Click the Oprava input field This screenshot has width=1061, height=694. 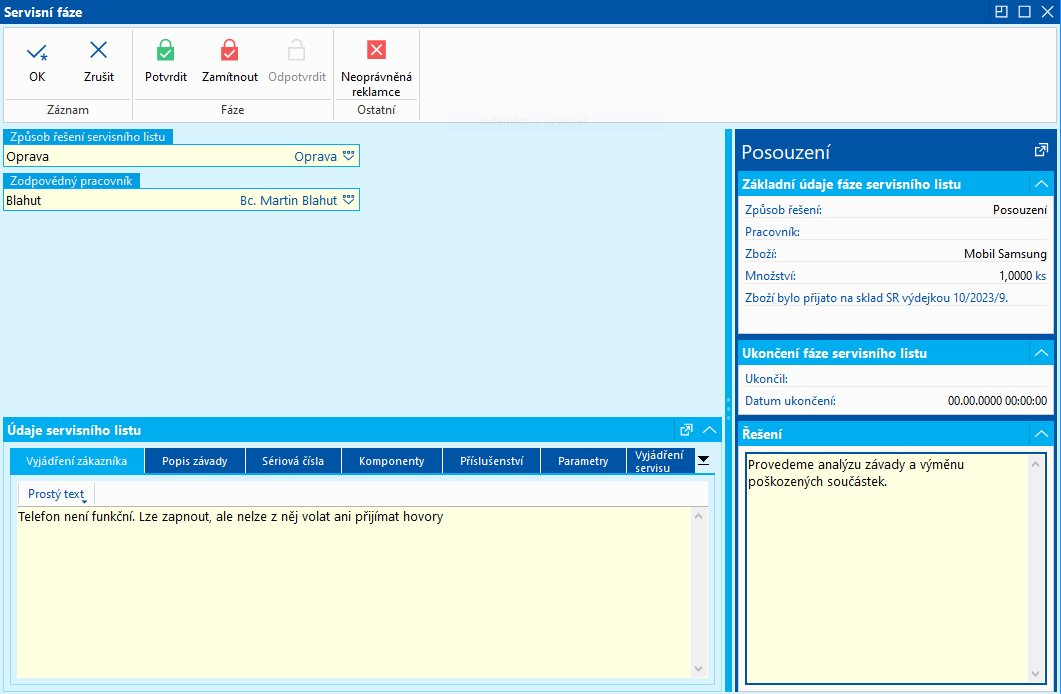click(x=181, y=156)
